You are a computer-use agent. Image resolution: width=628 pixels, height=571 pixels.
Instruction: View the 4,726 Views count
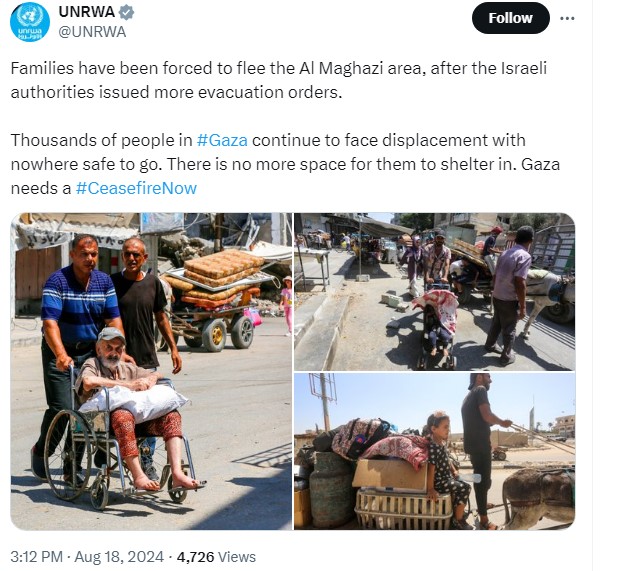(216, 557)
